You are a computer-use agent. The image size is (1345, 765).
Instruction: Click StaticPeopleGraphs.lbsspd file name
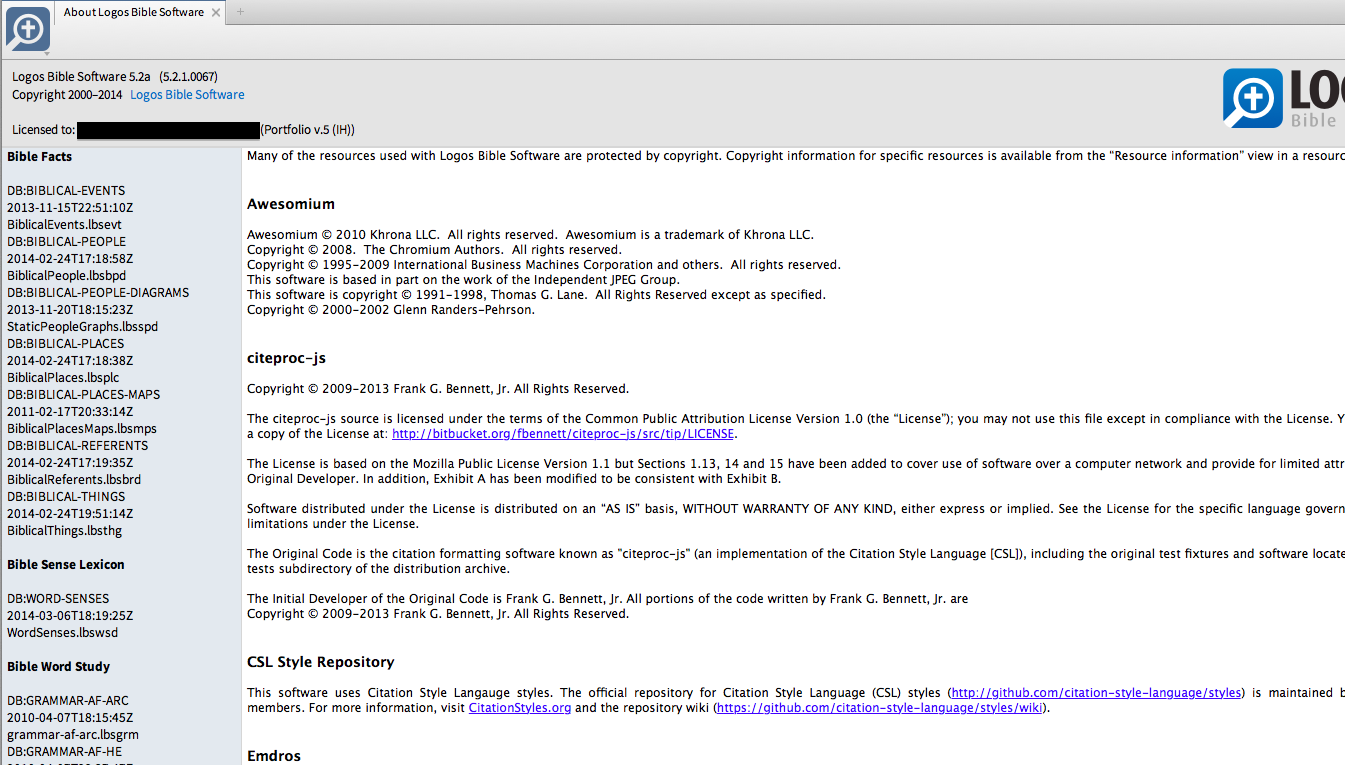(82, 327)
